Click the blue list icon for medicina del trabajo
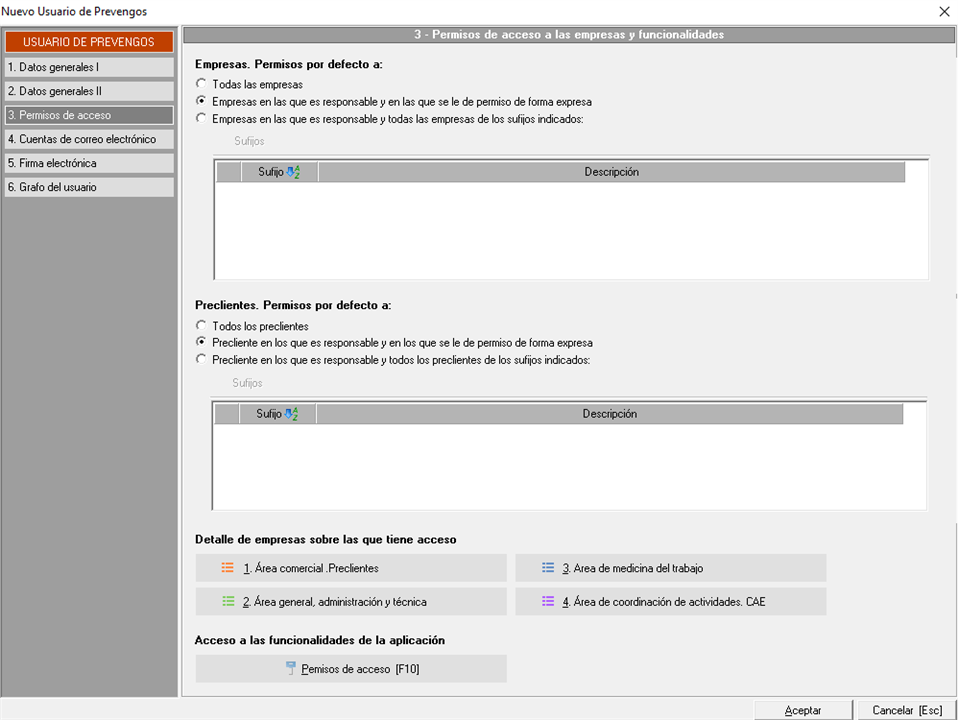Screen dimensions: 958x720 [x=548, y=568]
